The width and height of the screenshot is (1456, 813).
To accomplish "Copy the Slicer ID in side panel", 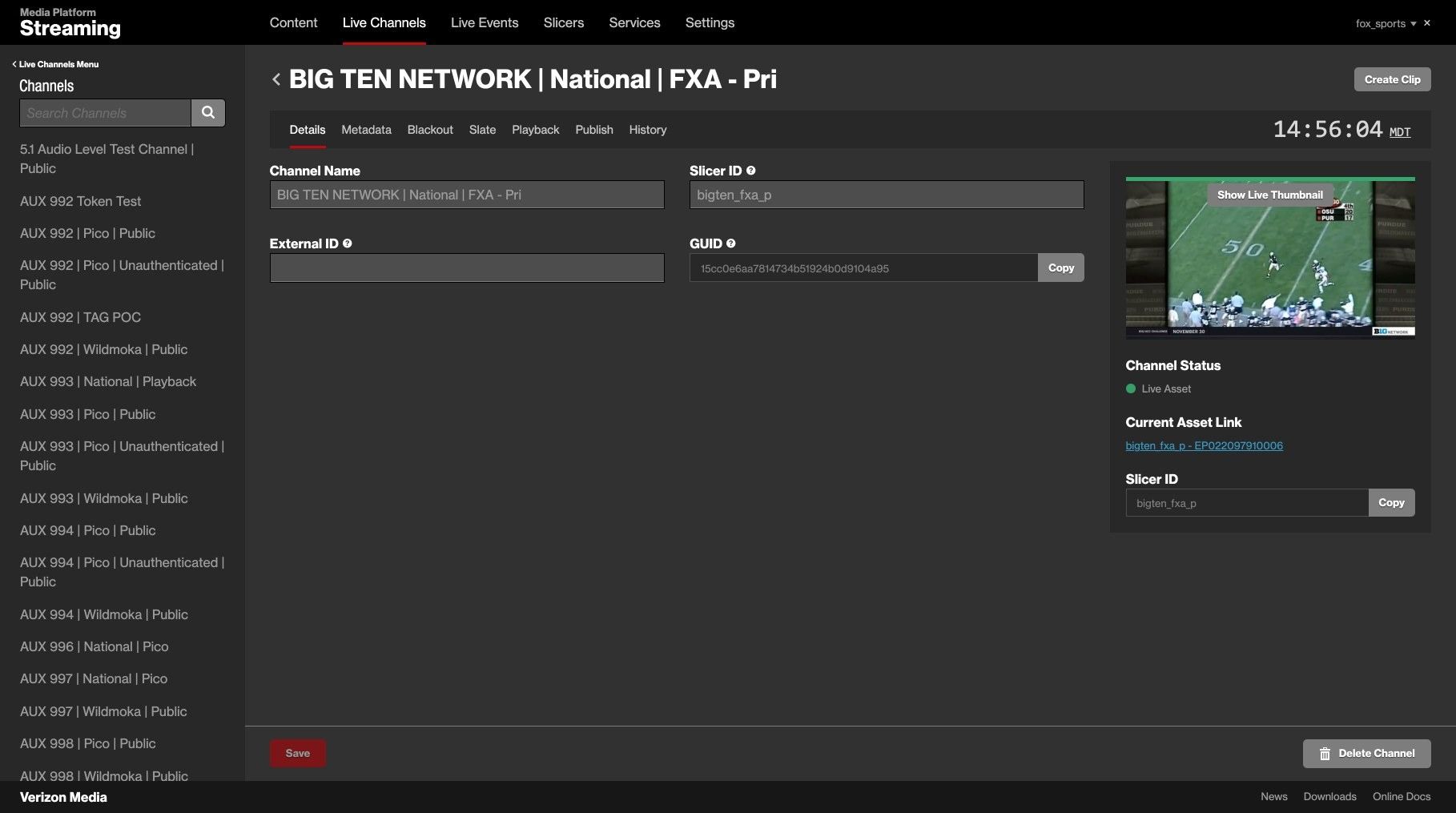I will click(x=1391, y=502).
